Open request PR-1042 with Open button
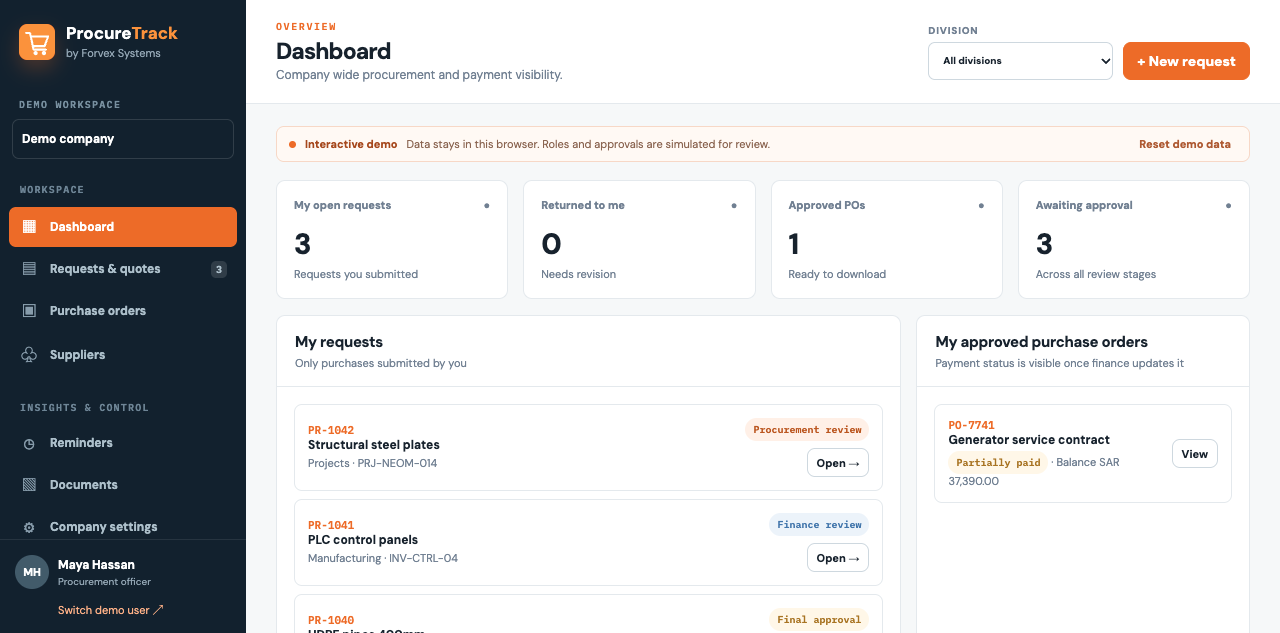The width and height of the screenshot is (1280, 633). point(838,463)
